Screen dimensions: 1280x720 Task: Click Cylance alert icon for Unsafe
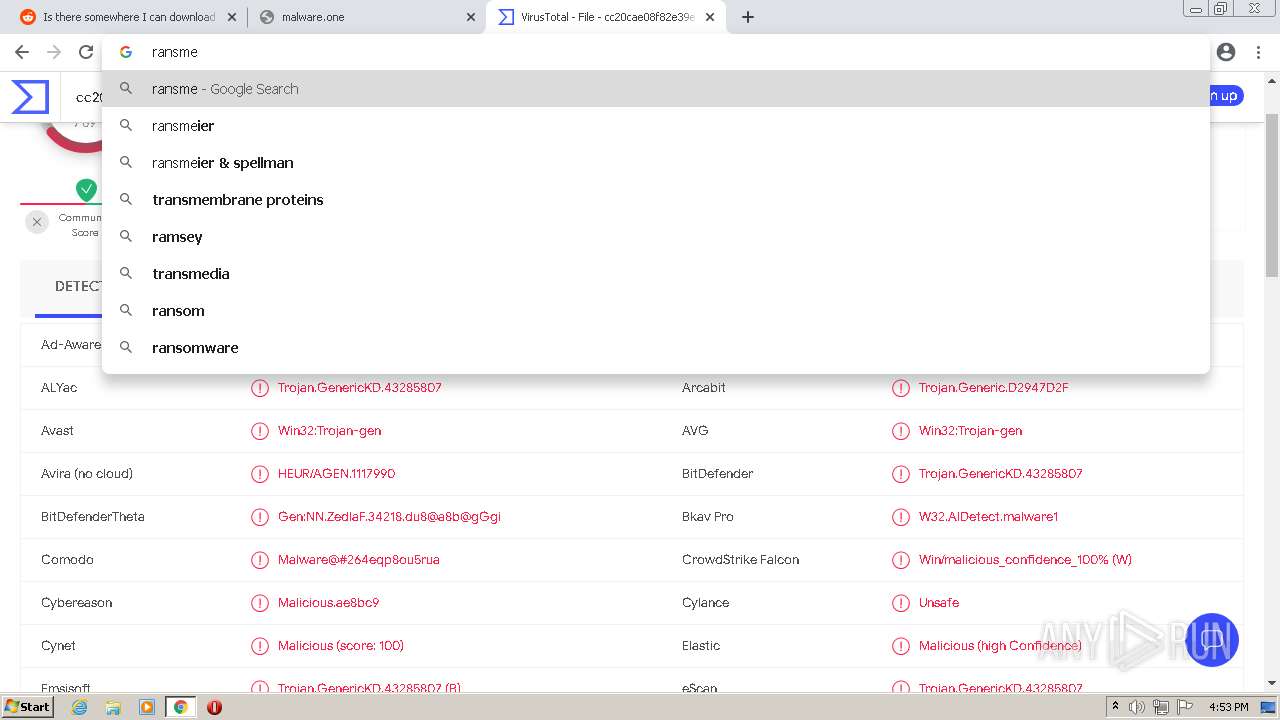[901, 603]
